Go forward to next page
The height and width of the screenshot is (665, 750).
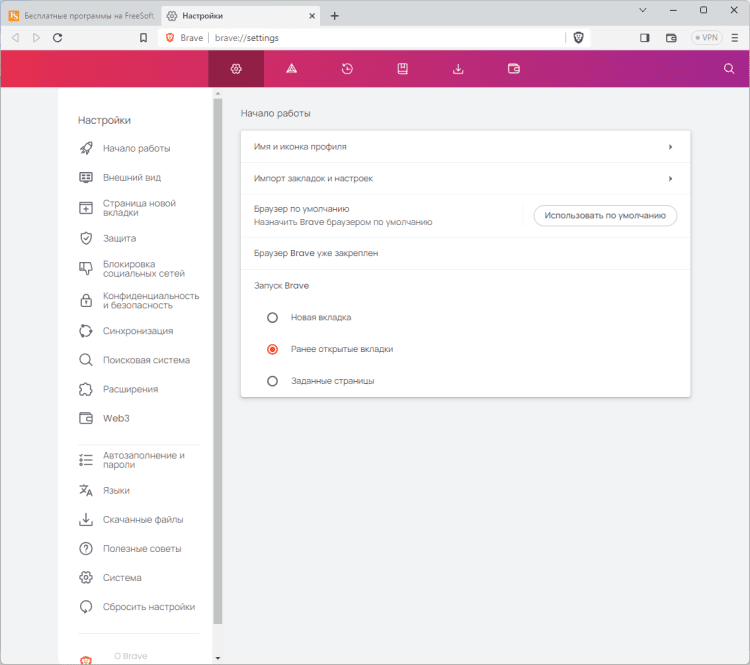coord(36,38)
